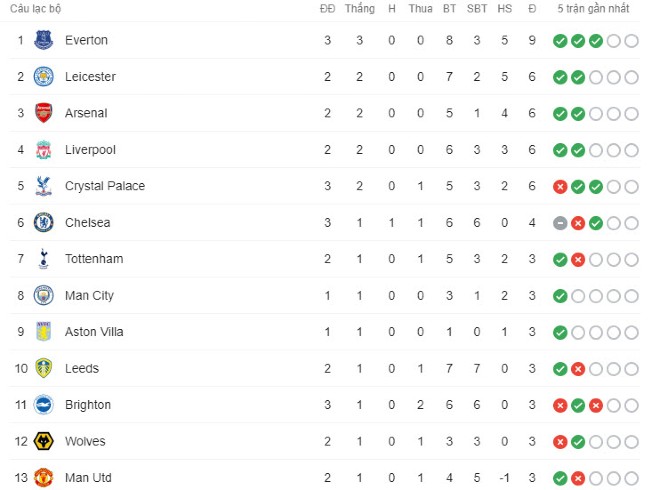Click the '5 trận gần nhất' header

point(594,9)
